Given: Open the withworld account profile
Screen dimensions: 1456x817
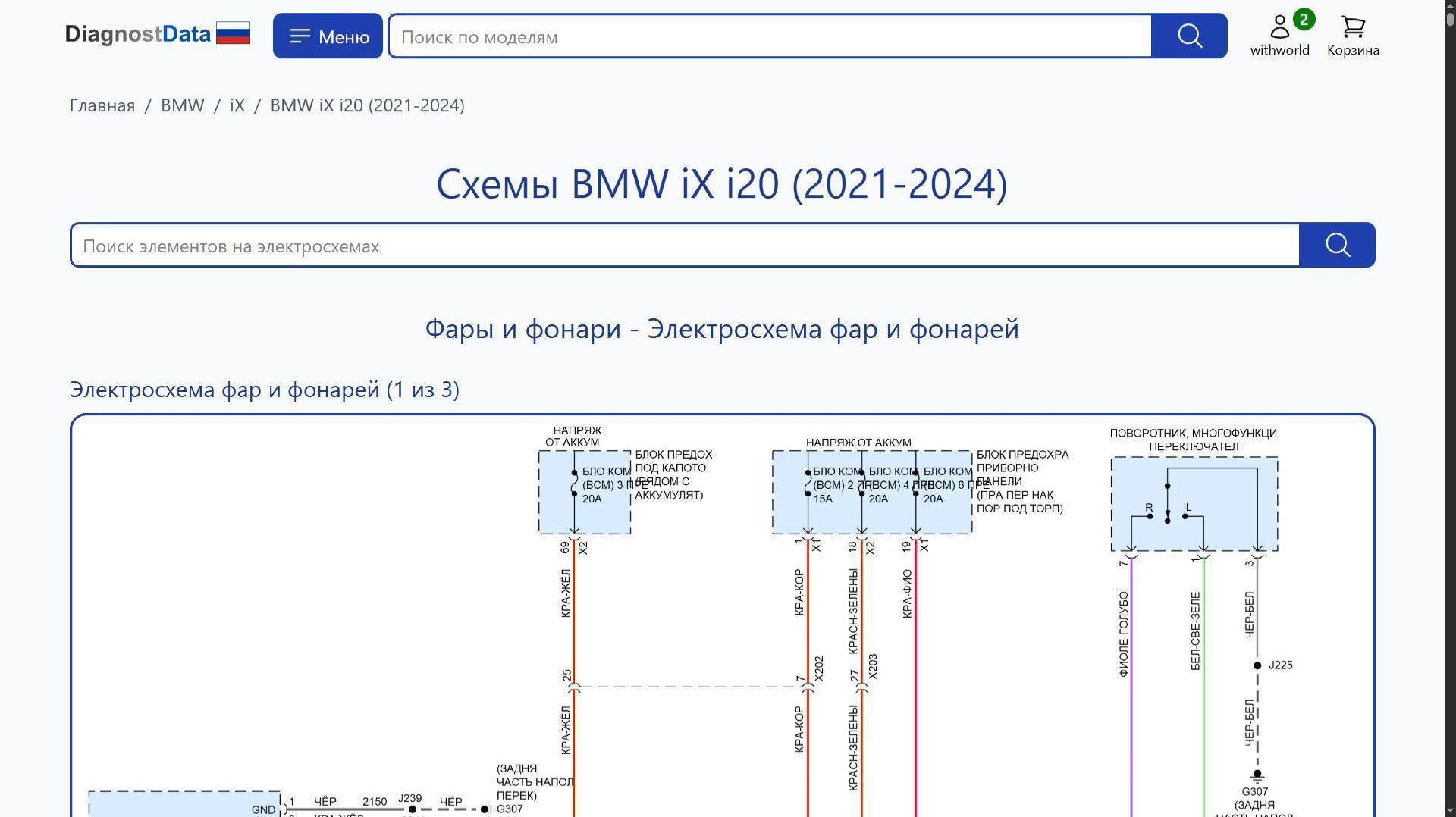Looking at the screenshot, I should [1279, 36].
